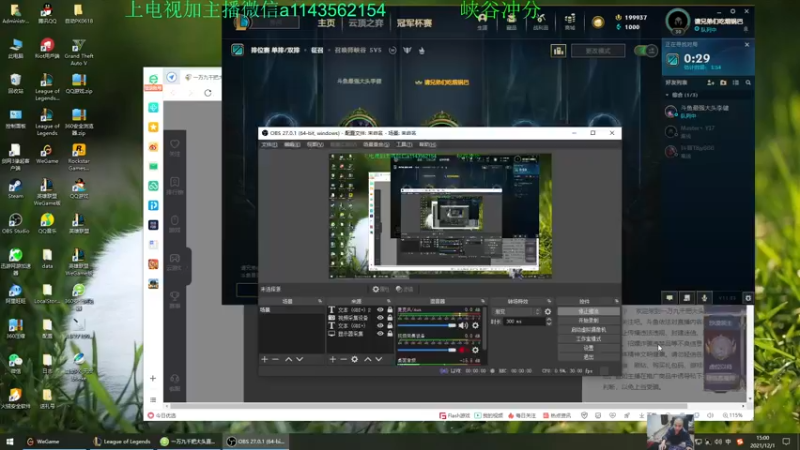Open Settings button in OBS controls
This screenshot has width=800, height=450.
[588, 348]
